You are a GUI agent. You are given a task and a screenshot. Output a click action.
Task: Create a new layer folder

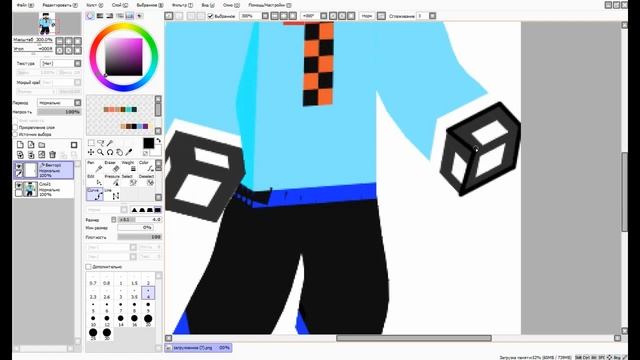(42, 145)
